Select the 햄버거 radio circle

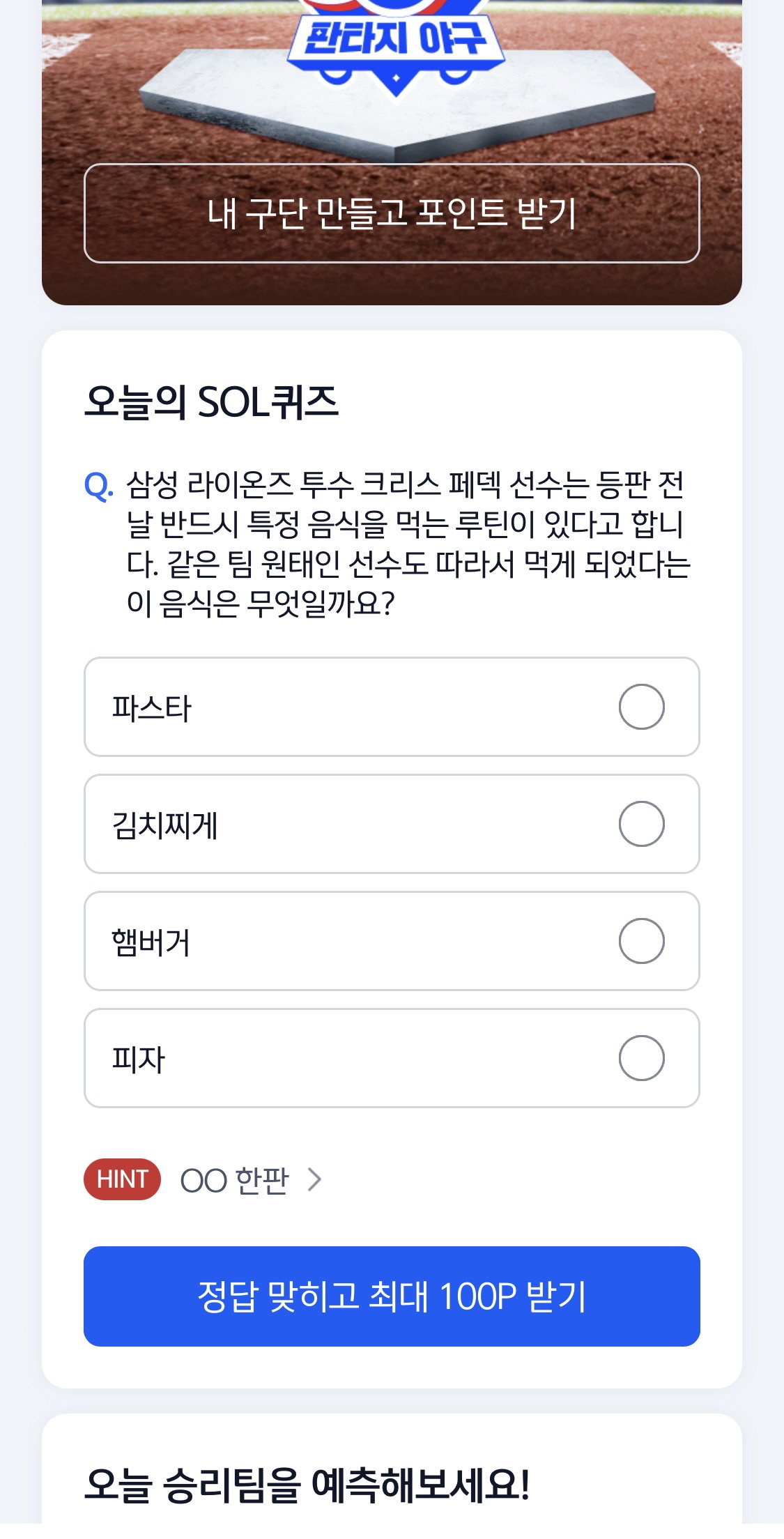[641, 941]
